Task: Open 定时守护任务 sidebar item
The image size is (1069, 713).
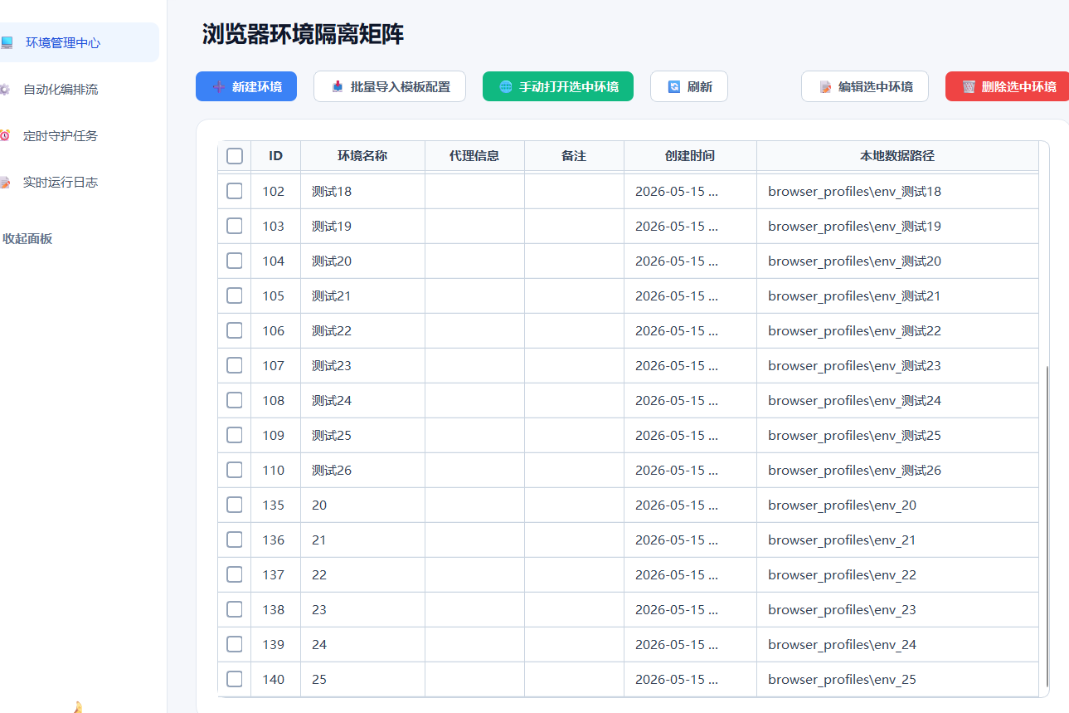Action: pos(60,136)
